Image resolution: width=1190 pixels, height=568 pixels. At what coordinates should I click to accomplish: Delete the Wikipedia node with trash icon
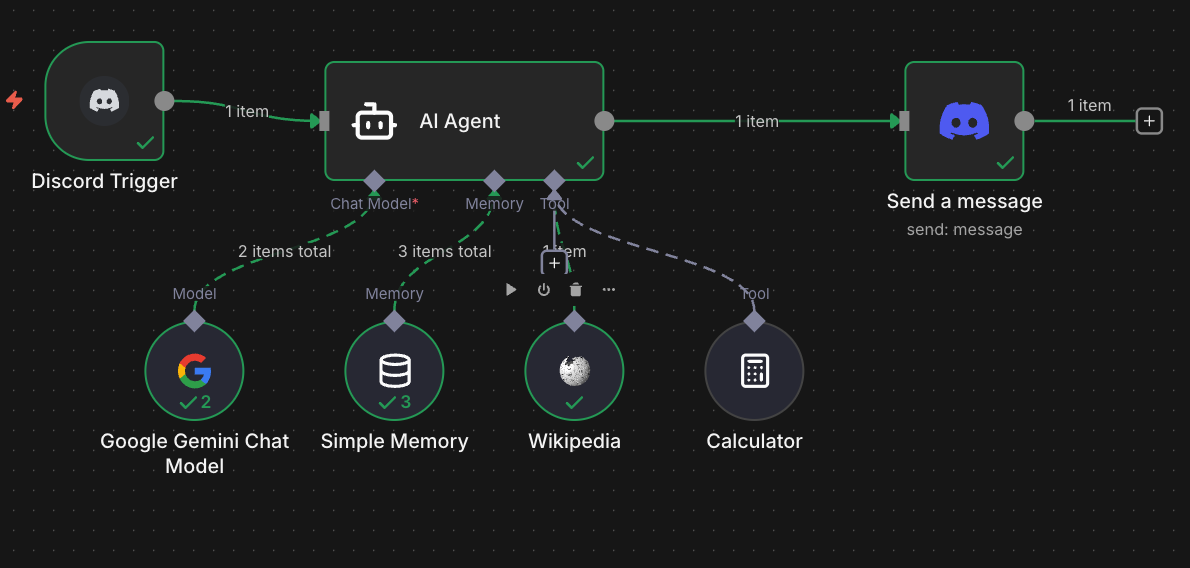click(576, 290)
